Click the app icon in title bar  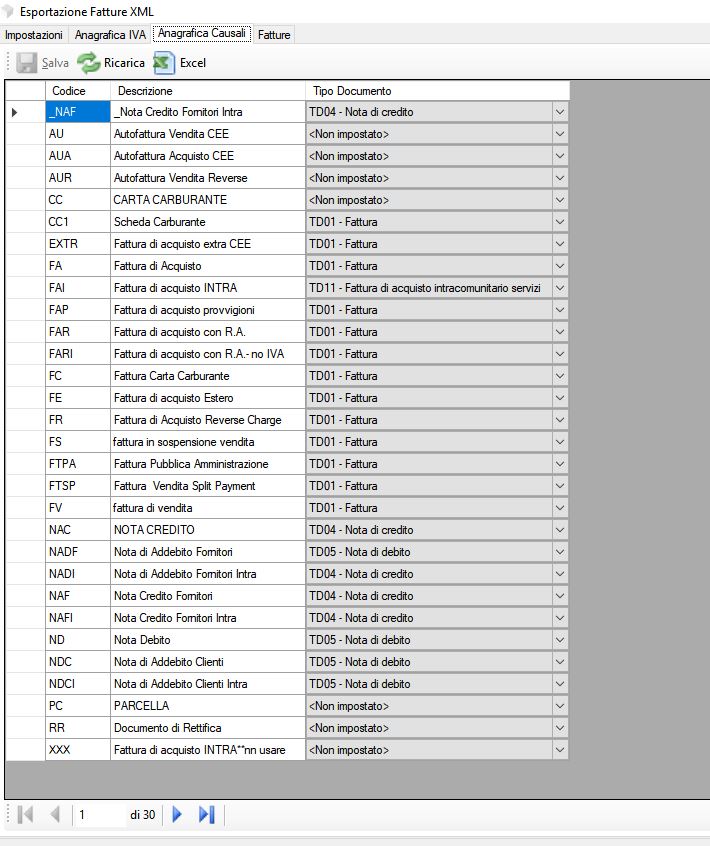[9, 12]
